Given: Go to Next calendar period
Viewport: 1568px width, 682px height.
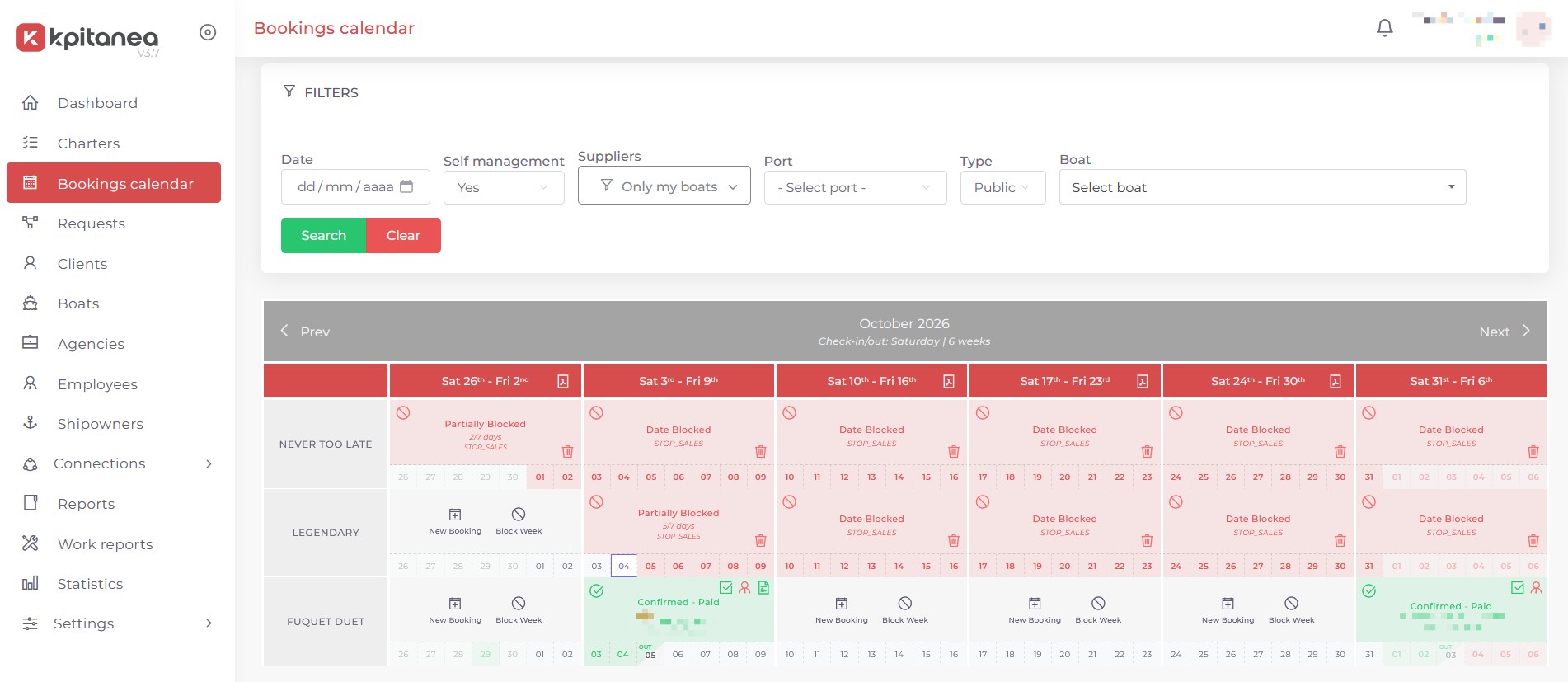Looking at the screenshot, I should [x=1505, y=332].
